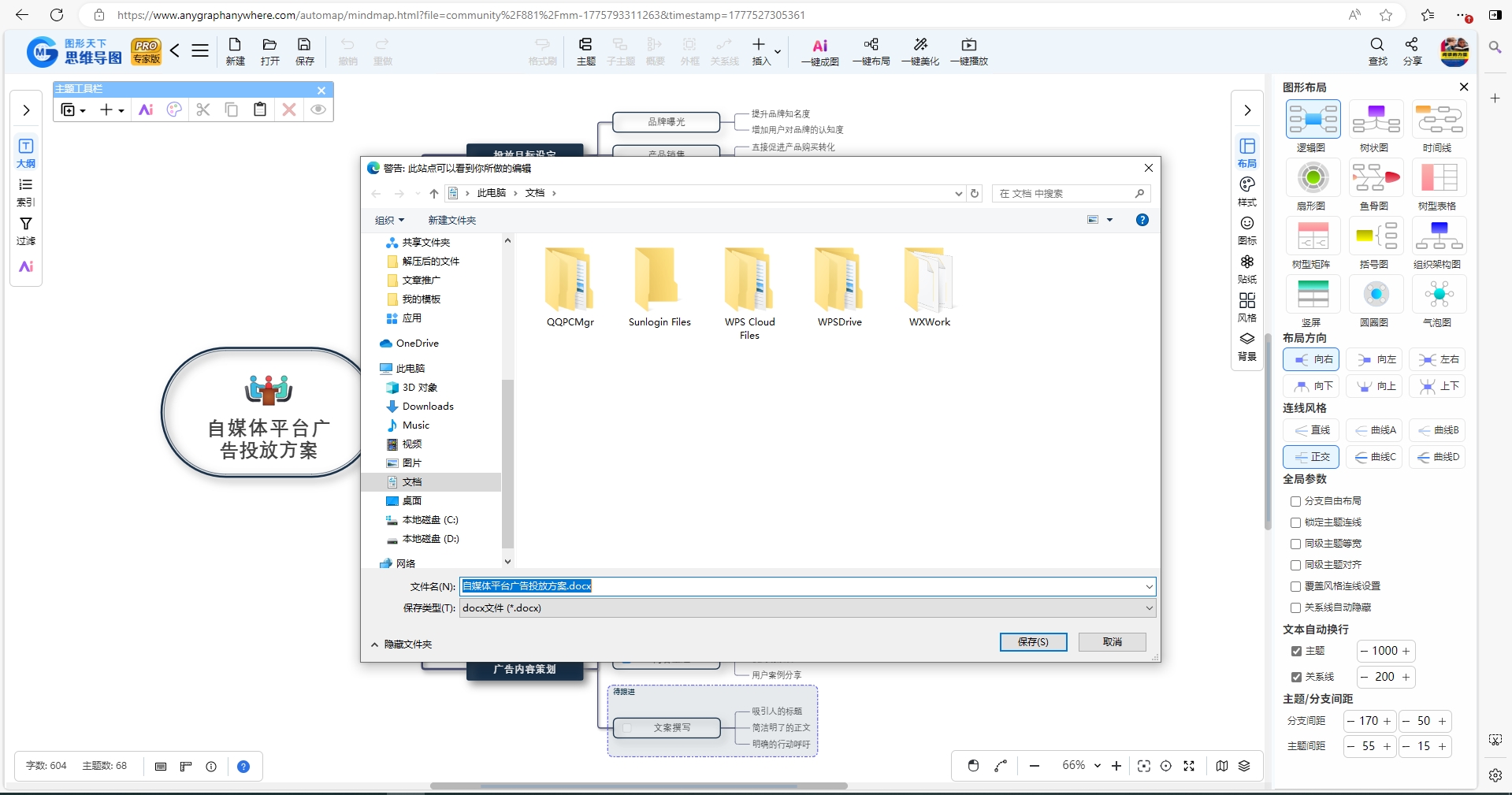This screenshot has width=1512, height=795.
Task: Click 取消 cancel button
Action: pyautogui.click(x=1113, y=642)
